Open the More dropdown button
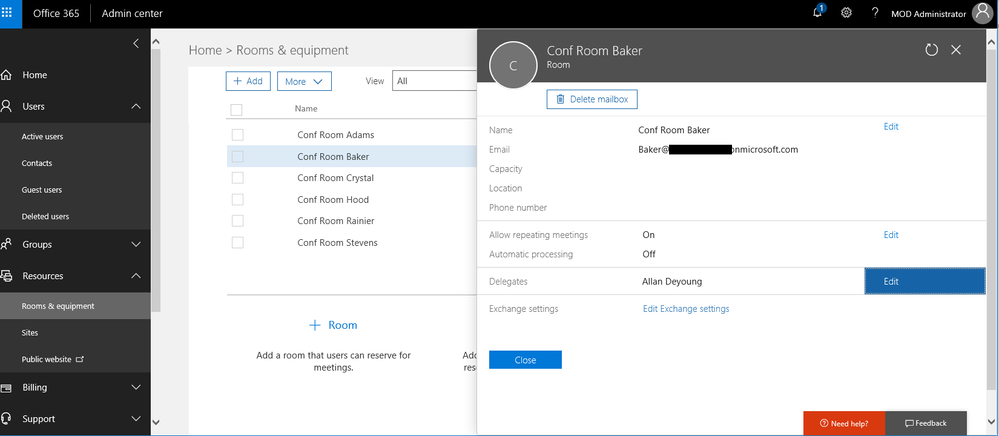The width and height of the screenshot is (999, 436). pos(304,81)
